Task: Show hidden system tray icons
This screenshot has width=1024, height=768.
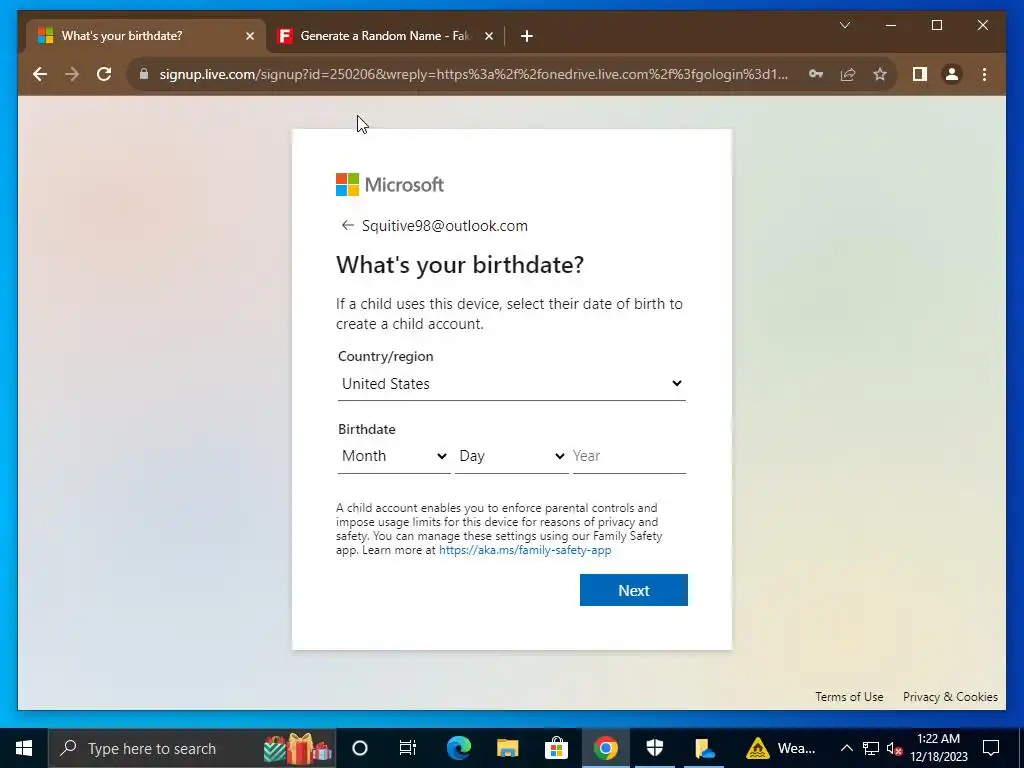Action: coord(846,748)
